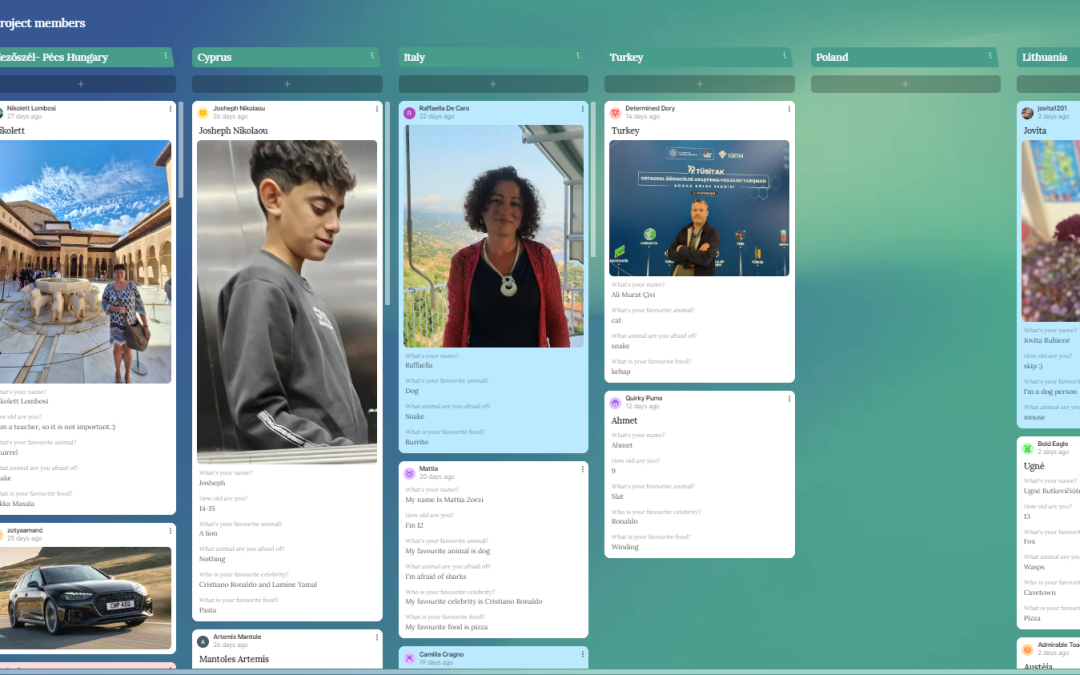The image size is (1080, 675).
Task: Open the Turkey column options menu
Action: (x=784, y=56)
